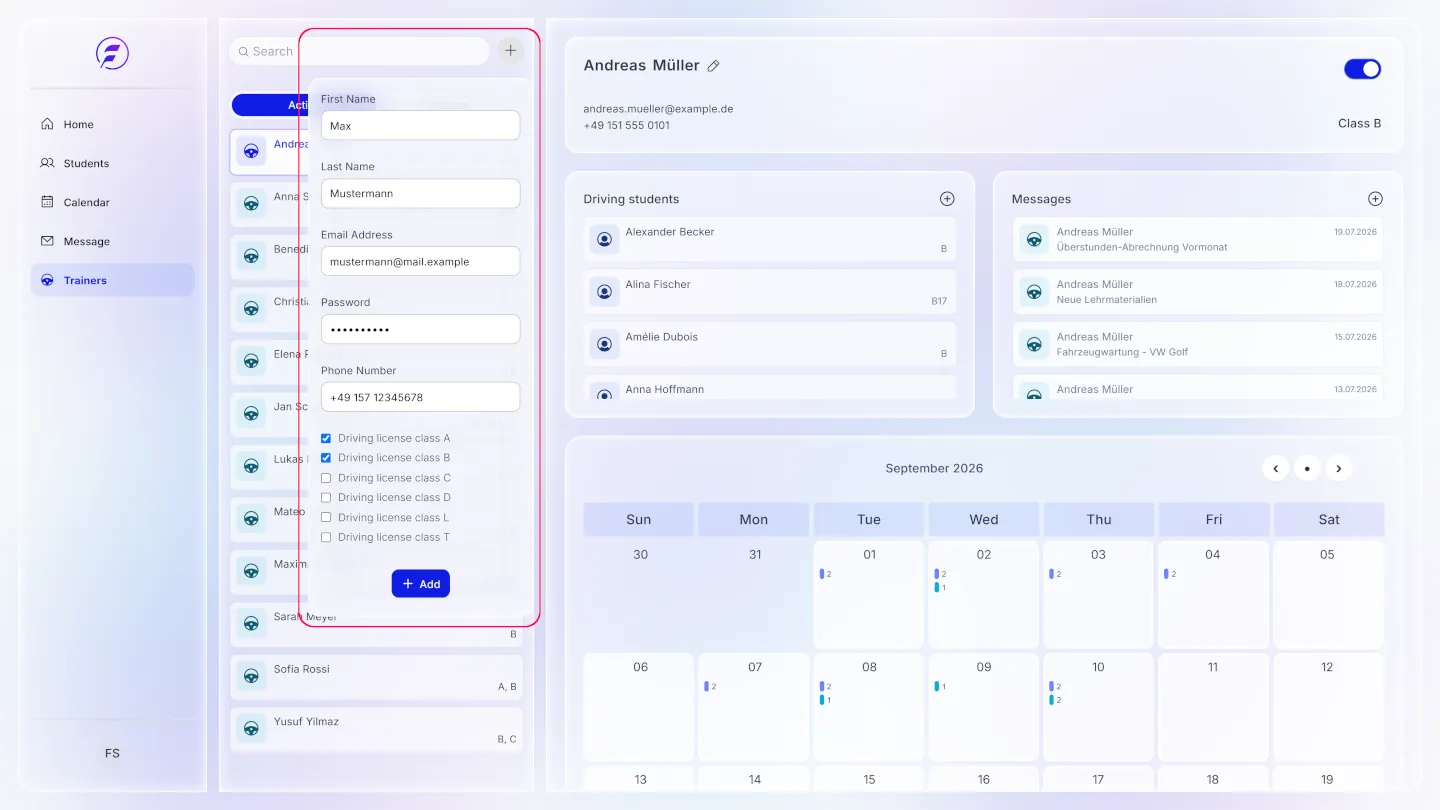Open the Students section
The image size is (1440, 810).
(112, 163)
